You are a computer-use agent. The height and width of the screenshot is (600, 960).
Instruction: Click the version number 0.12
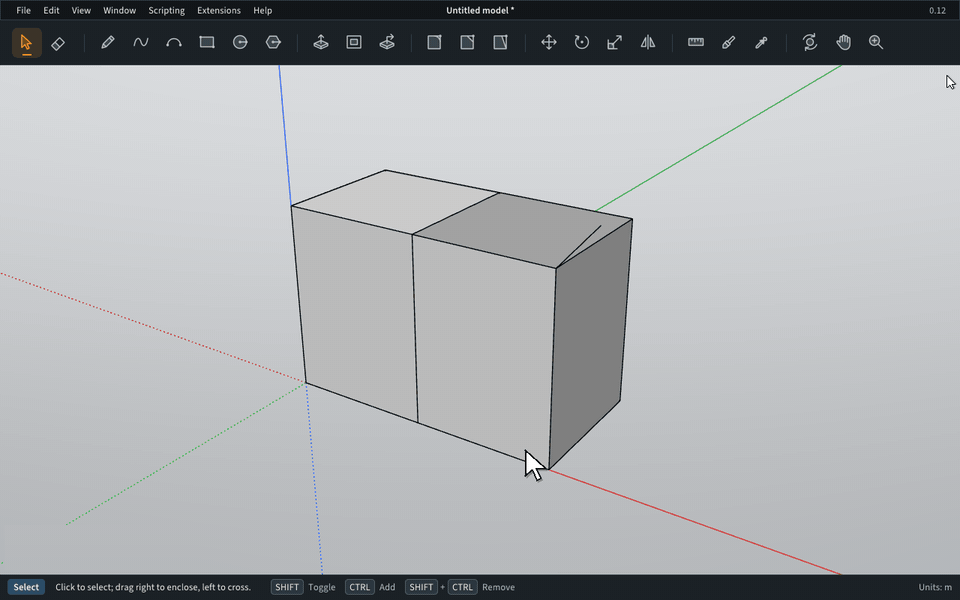click(937, 10)
